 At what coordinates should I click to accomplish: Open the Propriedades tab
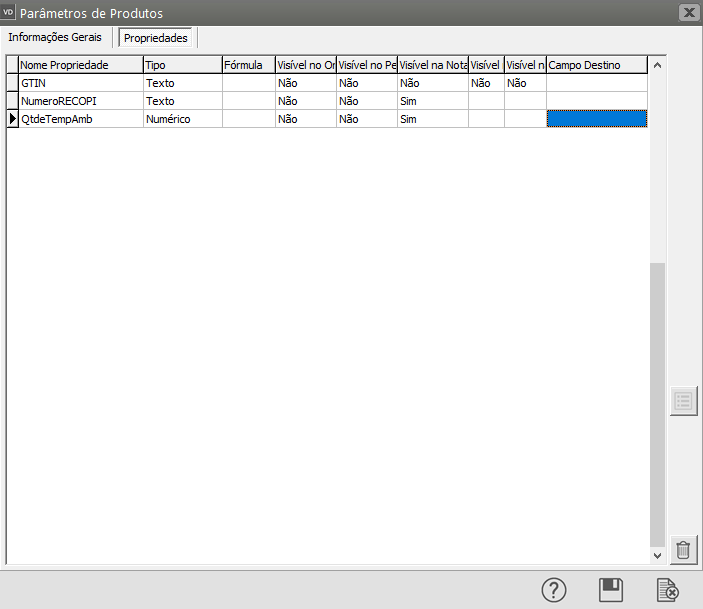(155, 38)
